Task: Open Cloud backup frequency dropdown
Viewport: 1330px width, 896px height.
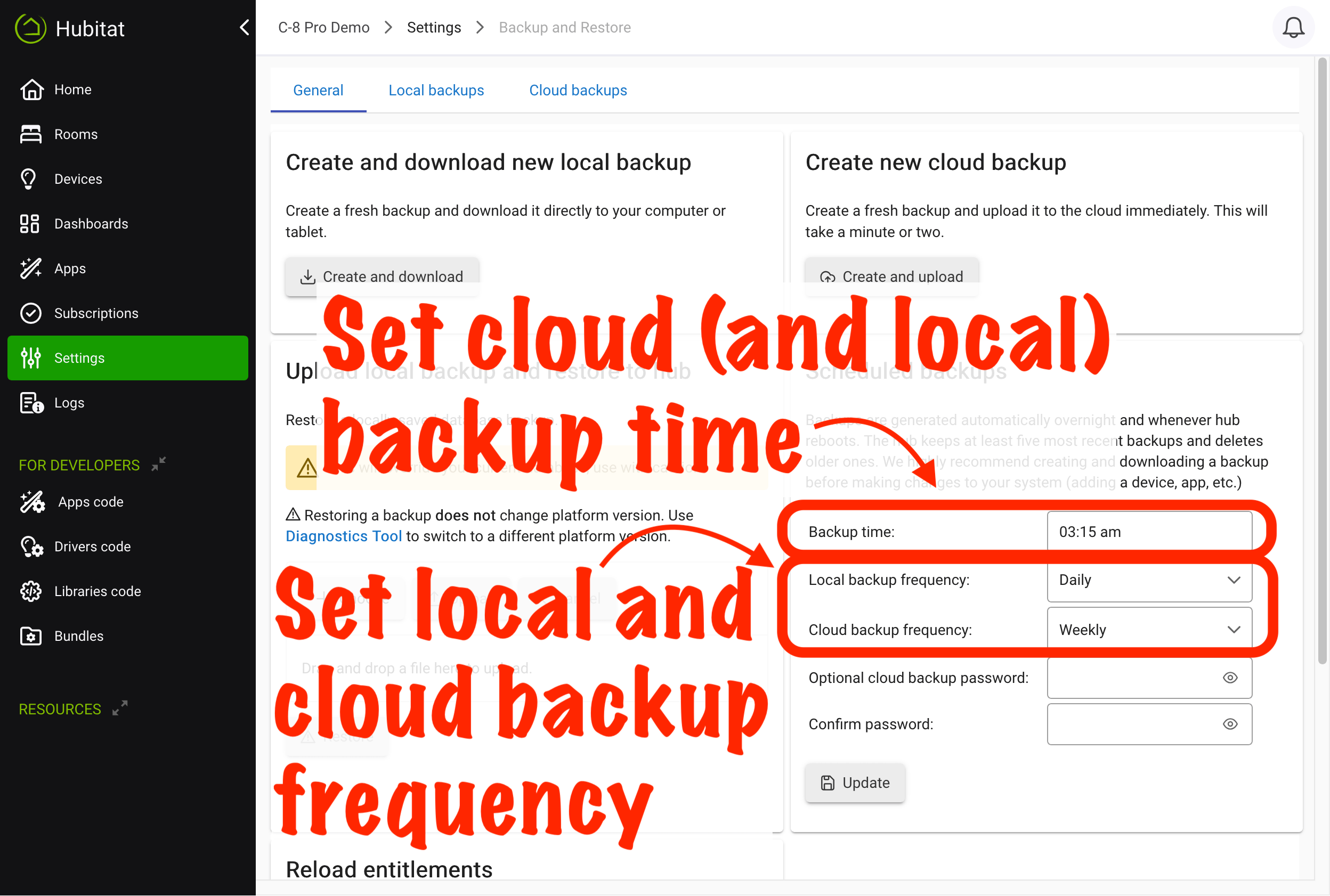Action: click(x=1149, y=630)
